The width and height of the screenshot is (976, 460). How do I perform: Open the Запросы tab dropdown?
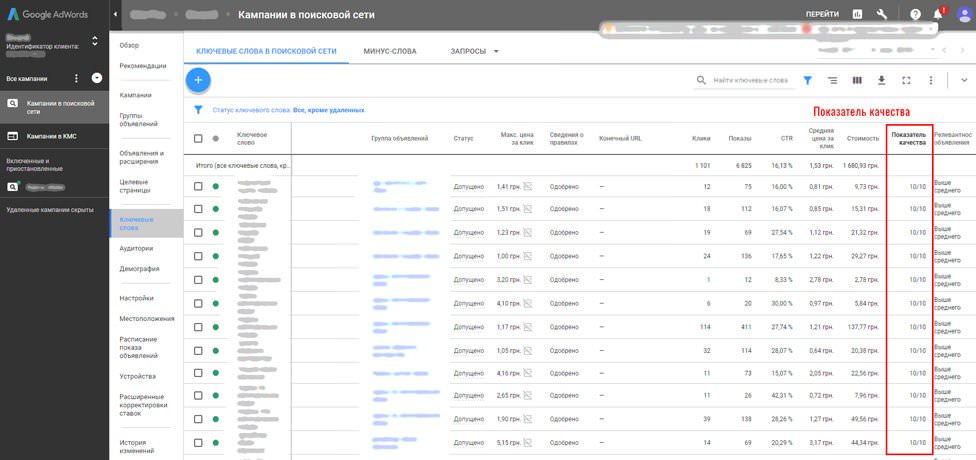[474, 52]
